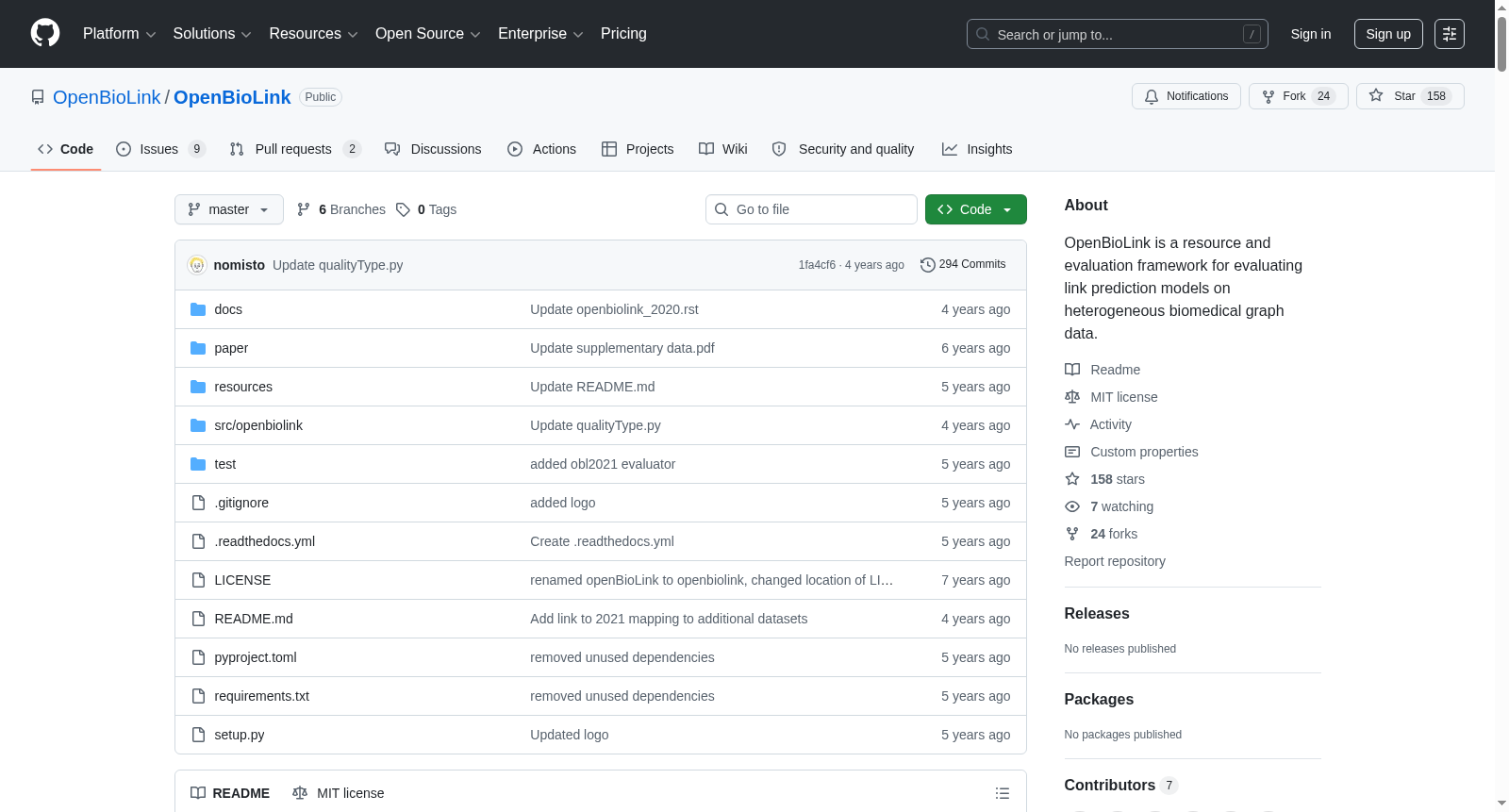
Task: Click the OpenBioLink owner link
Action: (x=107, y=97)
